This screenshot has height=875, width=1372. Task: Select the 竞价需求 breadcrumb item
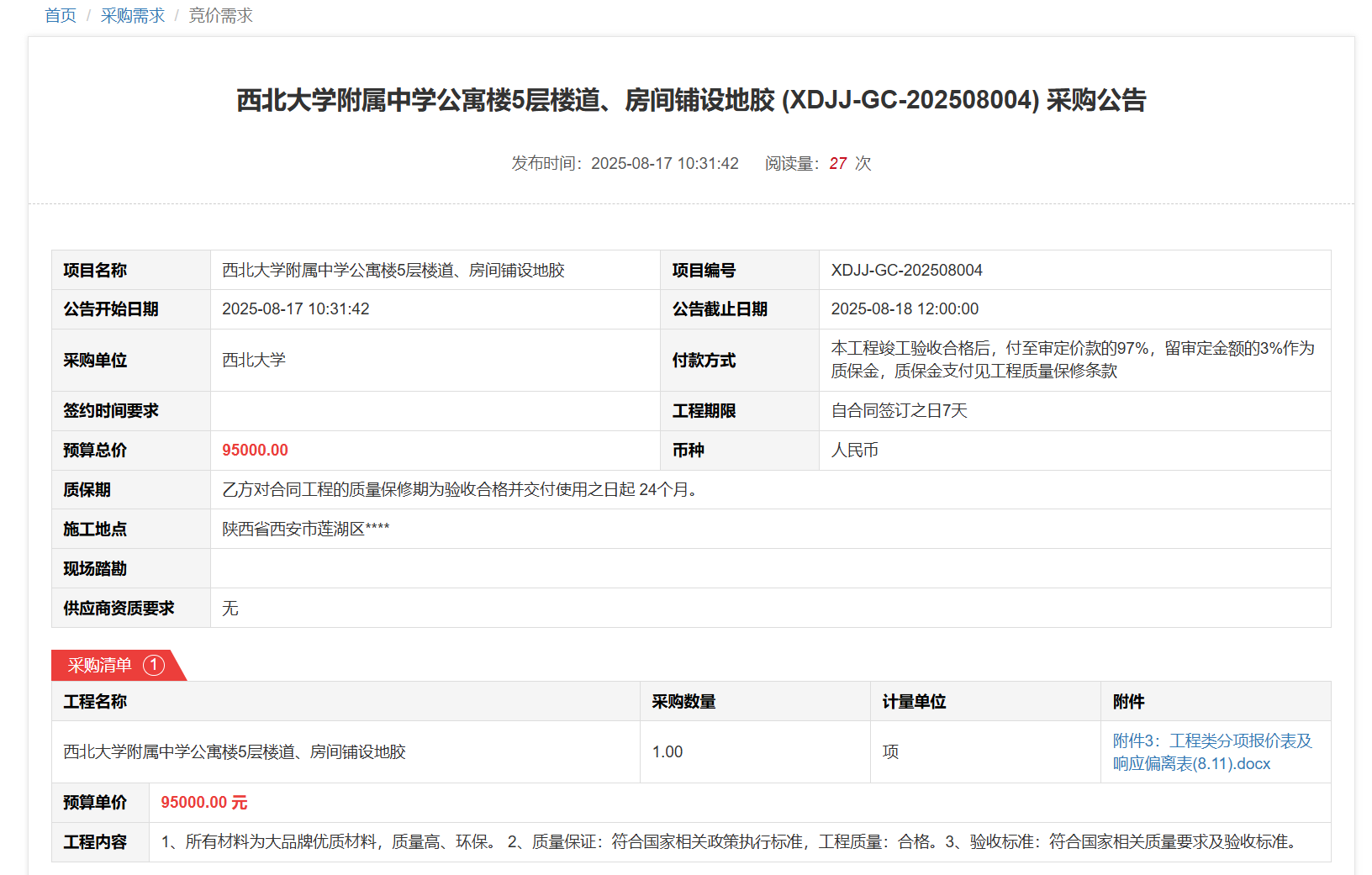click(220, 15)
